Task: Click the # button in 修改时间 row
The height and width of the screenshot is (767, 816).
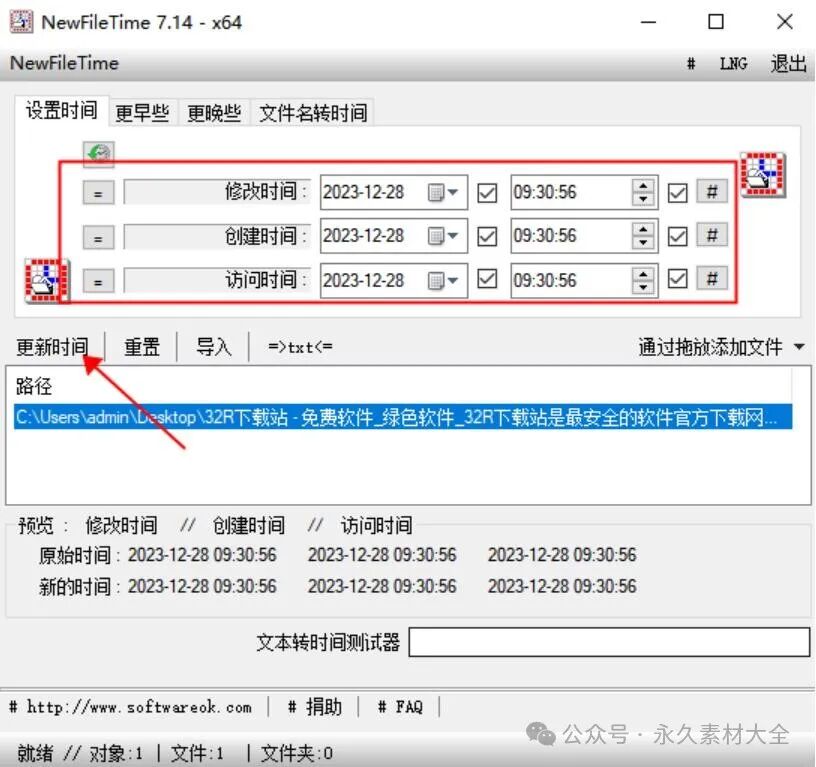Action: pos(712,191)
